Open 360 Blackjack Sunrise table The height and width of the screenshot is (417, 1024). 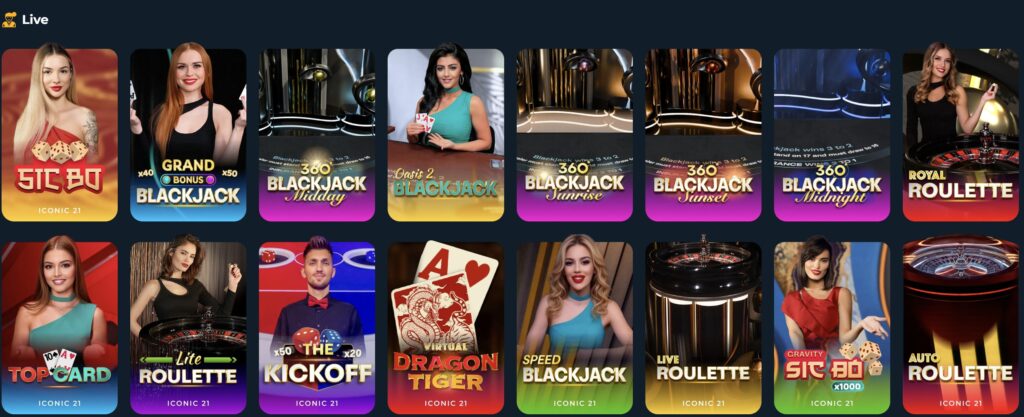[x=575, y=134]
